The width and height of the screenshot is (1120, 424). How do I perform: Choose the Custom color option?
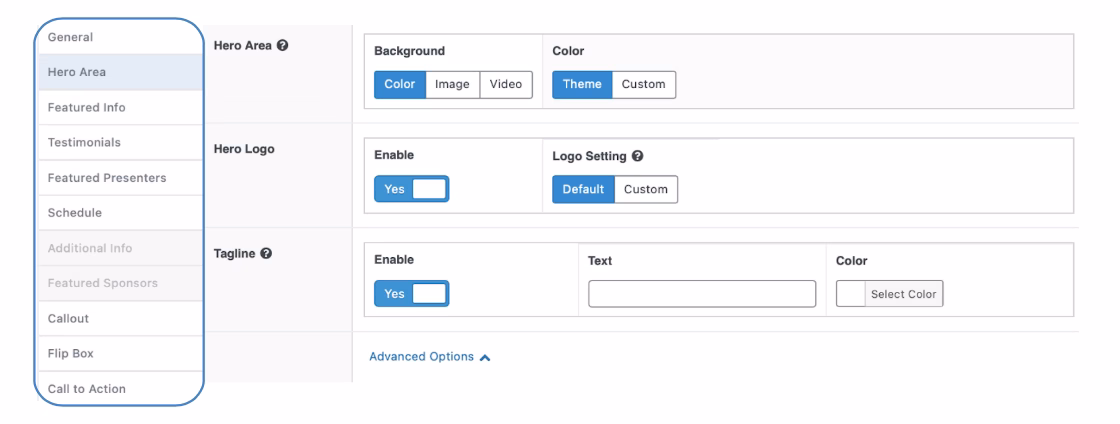(643, 85)
